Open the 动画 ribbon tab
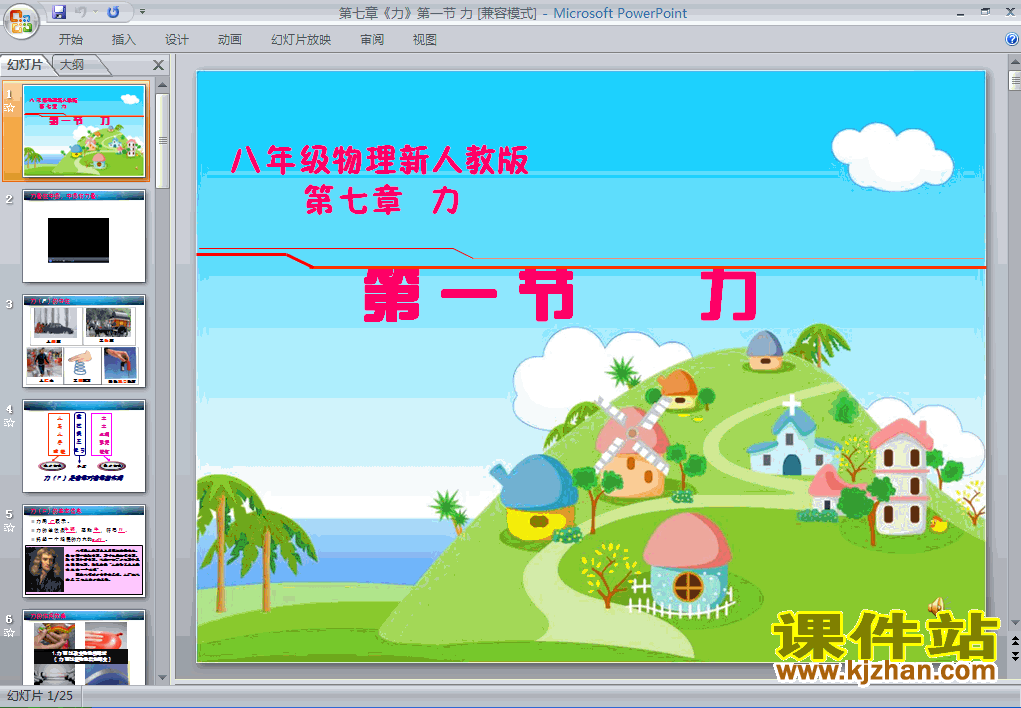 (230, 40)
